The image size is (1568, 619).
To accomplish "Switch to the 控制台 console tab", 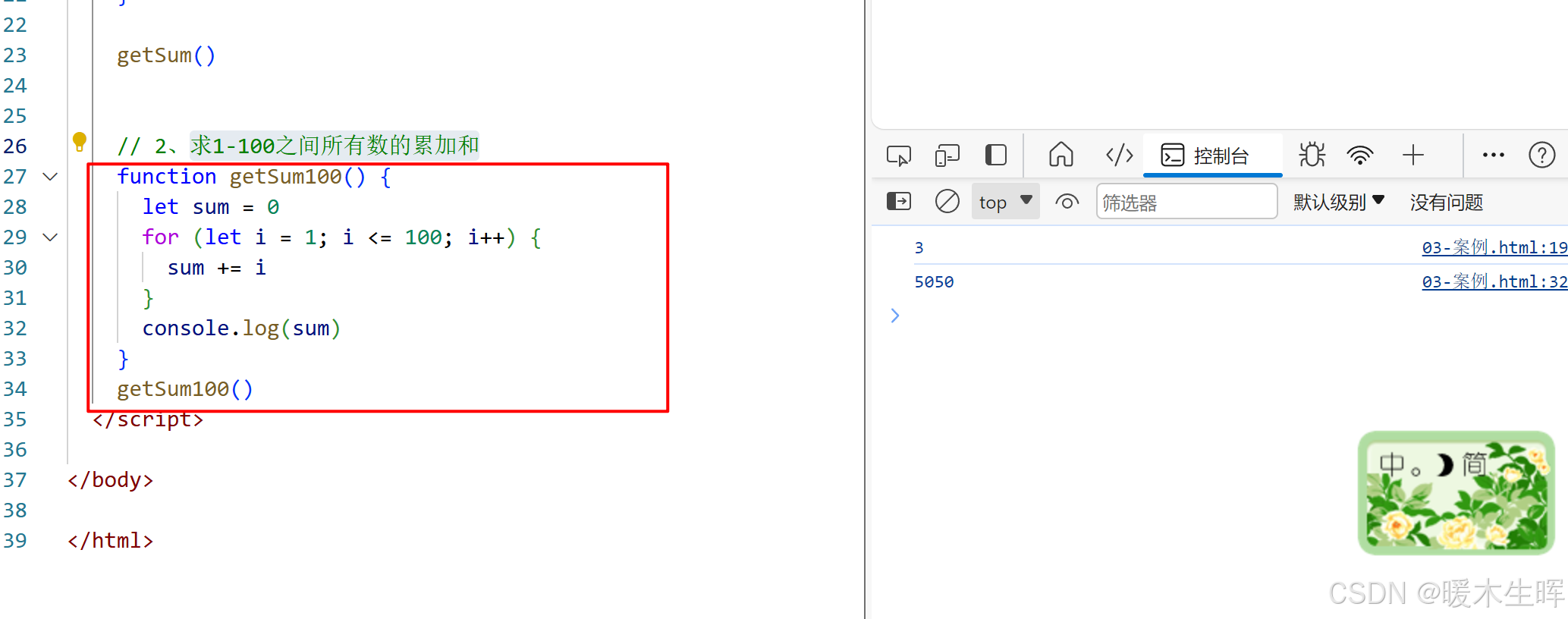I will click(1212, 156).
